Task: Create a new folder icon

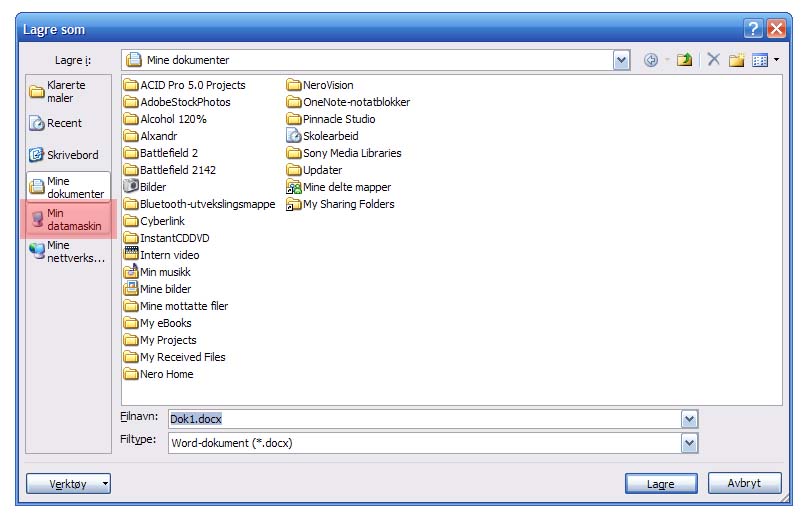Action: point(737,60)
